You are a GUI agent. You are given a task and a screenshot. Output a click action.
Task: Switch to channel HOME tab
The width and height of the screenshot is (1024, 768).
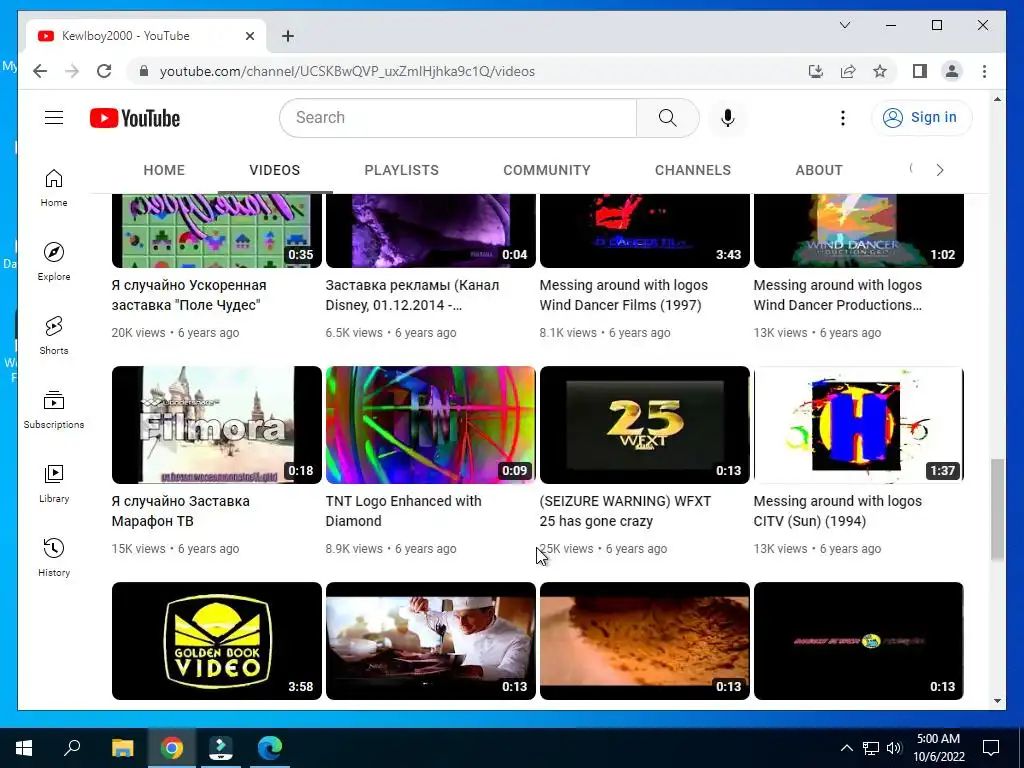coord(164,170)
